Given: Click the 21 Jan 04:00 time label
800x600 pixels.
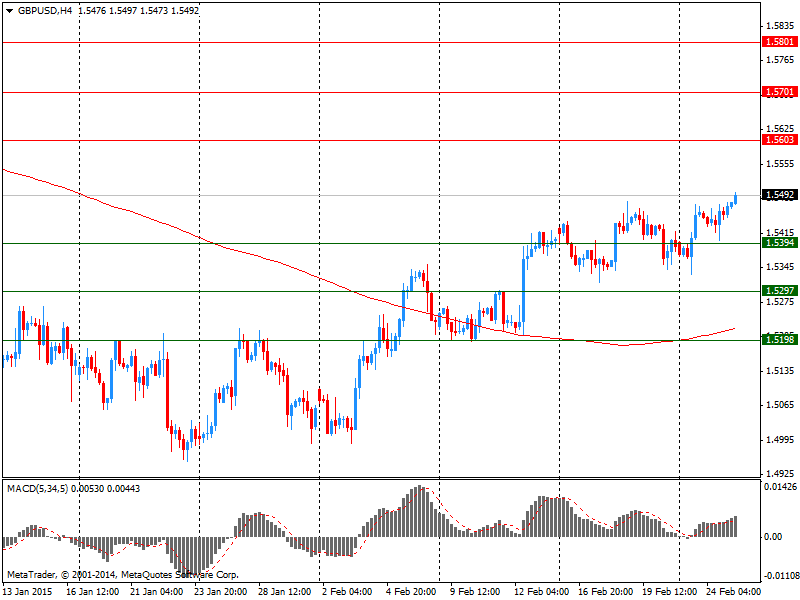Looking at the screenshot, I should pos(157,592).
